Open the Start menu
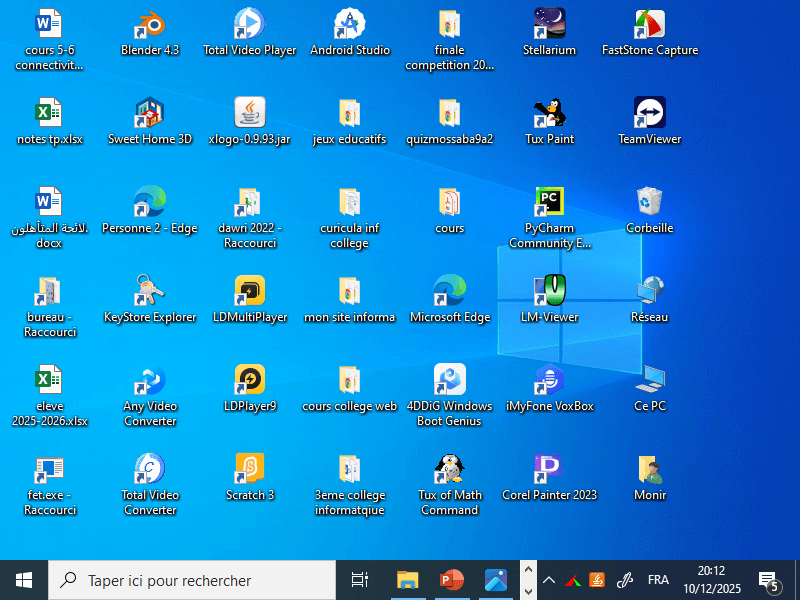 (22, 579)
